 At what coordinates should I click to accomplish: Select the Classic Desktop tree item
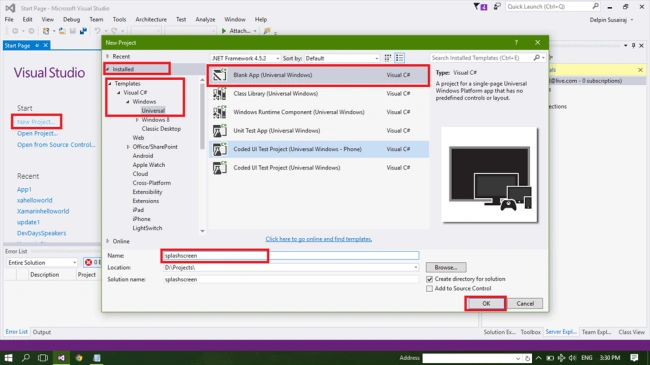click(x=161, y=129)
